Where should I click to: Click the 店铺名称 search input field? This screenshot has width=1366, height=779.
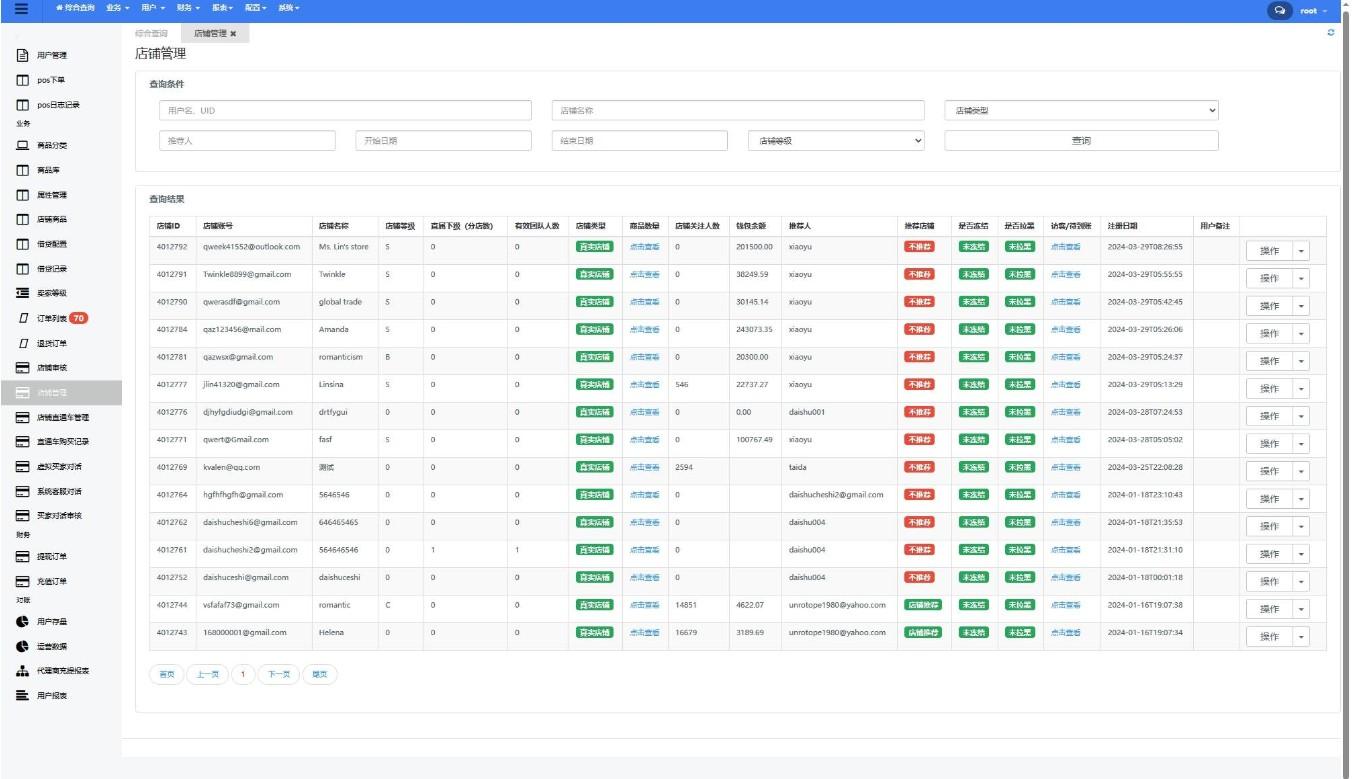pos(738,110)
